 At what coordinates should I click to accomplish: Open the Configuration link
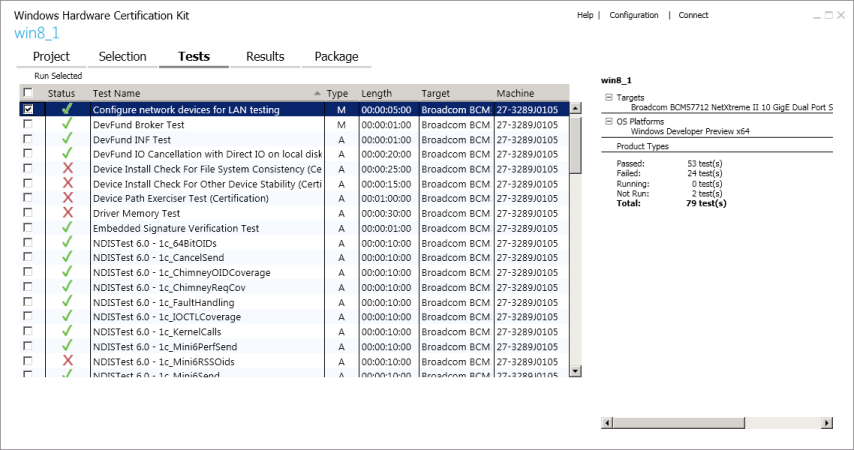click(634, 15)
